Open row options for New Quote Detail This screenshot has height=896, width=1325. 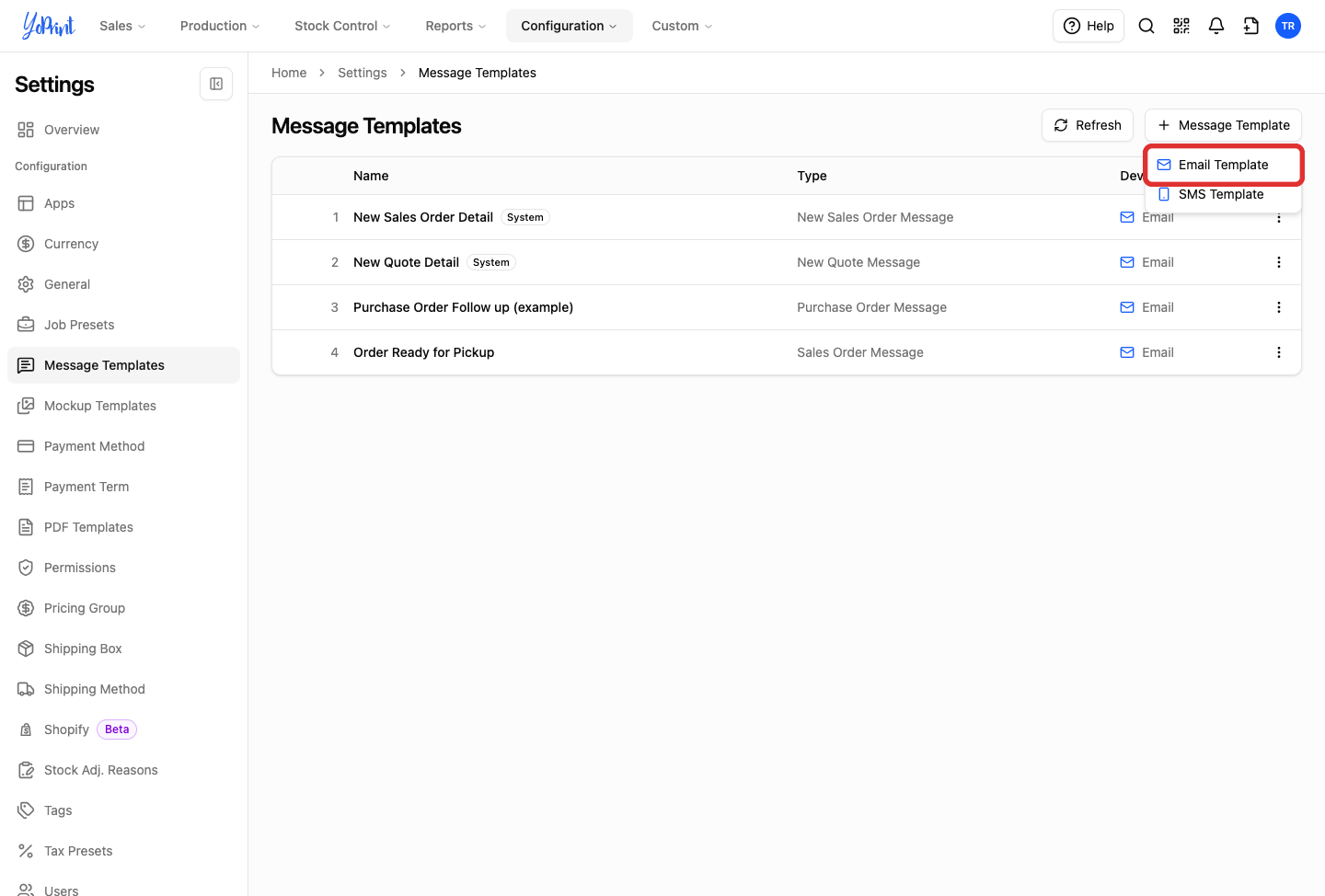pyautogui.click(x=1279, y=262)
